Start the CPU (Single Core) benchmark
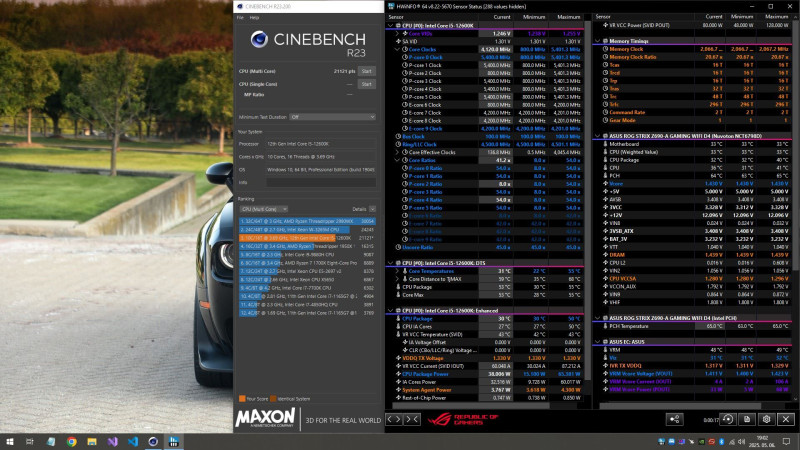Image resolution: width=800 pixels, height=450 pixels. click(366, 84)
